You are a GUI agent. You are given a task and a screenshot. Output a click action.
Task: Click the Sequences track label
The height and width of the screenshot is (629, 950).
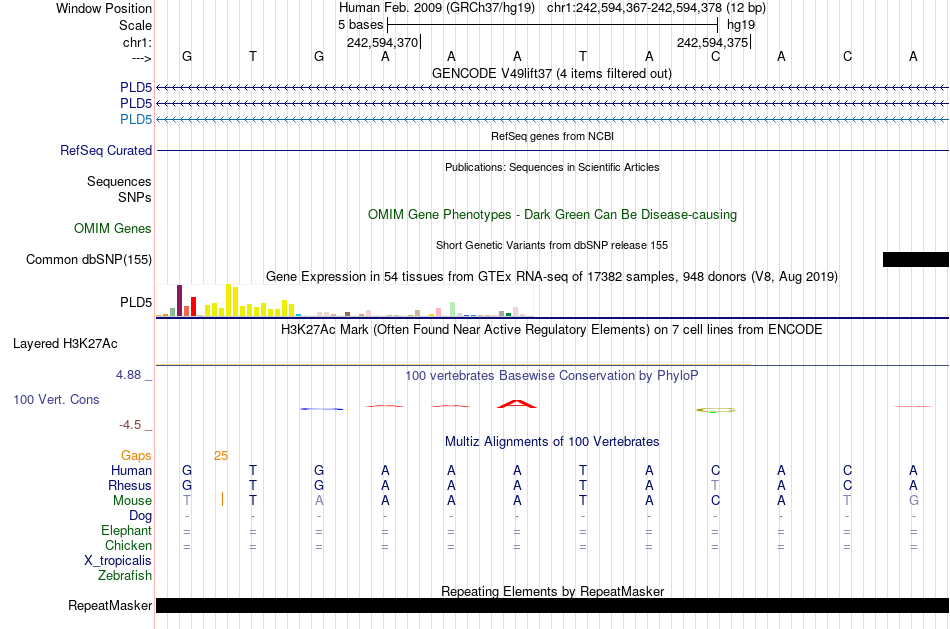[x=119, y=181]
